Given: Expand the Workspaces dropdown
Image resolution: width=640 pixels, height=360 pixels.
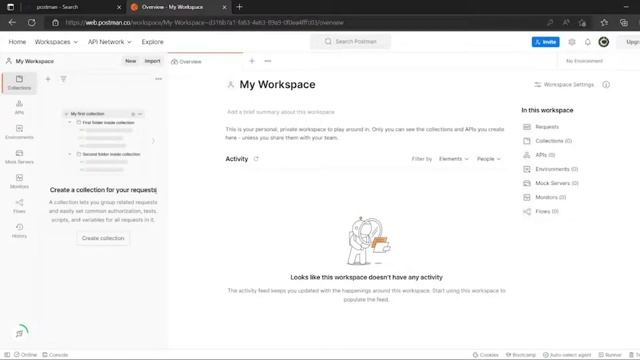Looking at the screenshot, I should coord(56,42).
